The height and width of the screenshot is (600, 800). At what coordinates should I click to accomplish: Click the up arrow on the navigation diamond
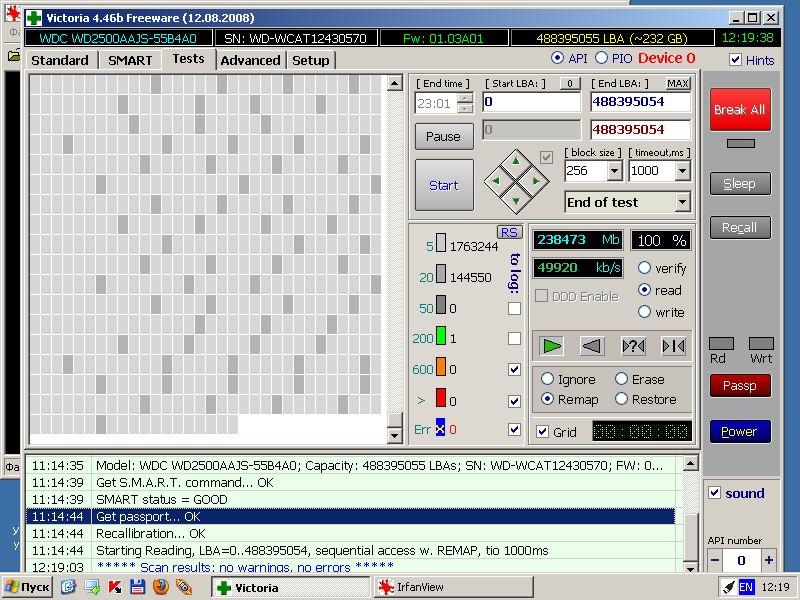click(x=516, y=161)
